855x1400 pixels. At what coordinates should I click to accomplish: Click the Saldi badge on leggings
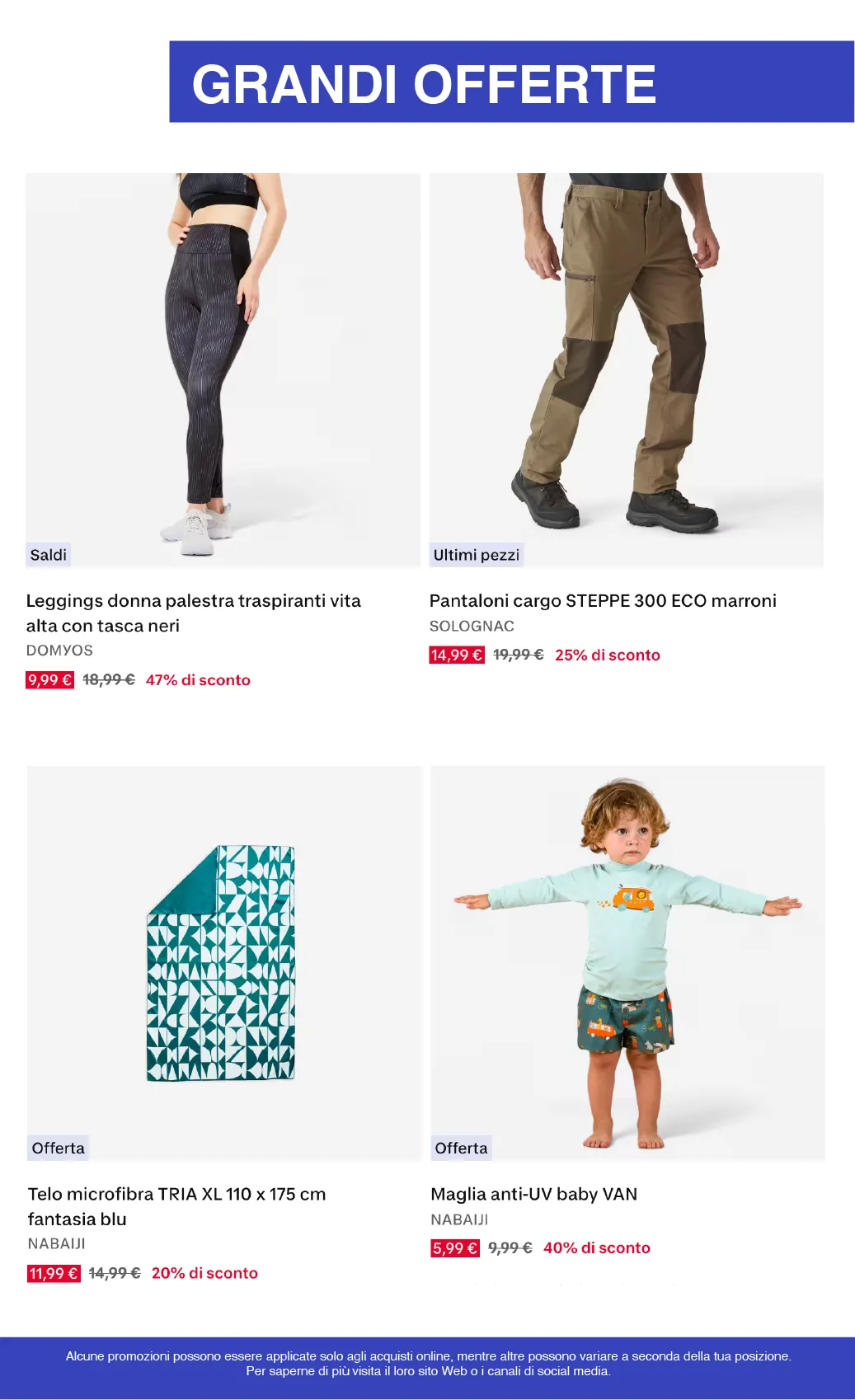tap(49, 555)
